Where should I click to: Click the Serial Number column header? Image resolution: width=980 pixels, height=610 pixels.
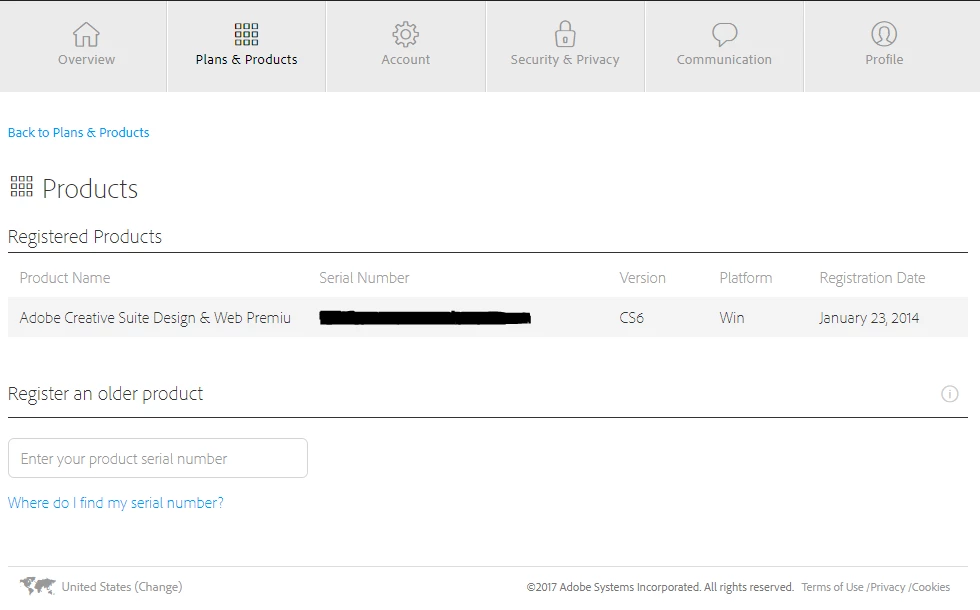click(x=364, y=278)
